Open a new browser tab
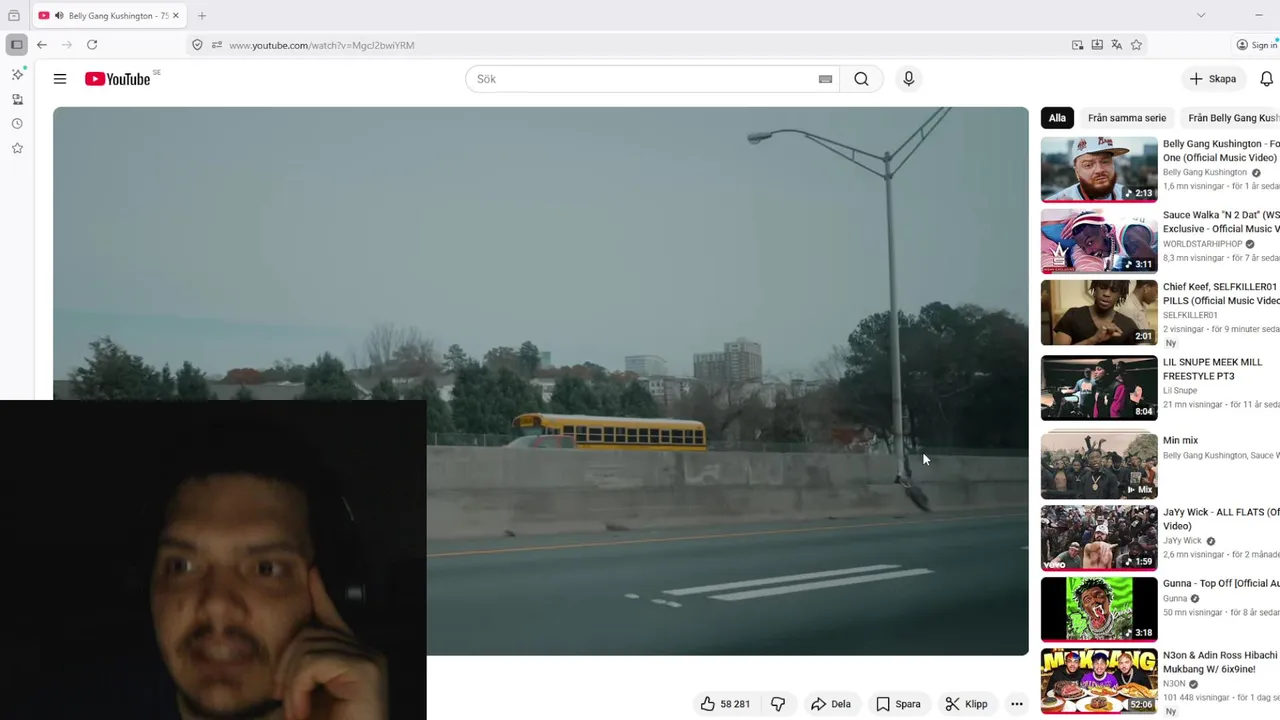Viewport: 1280px width, 720px height. point(202,16)
